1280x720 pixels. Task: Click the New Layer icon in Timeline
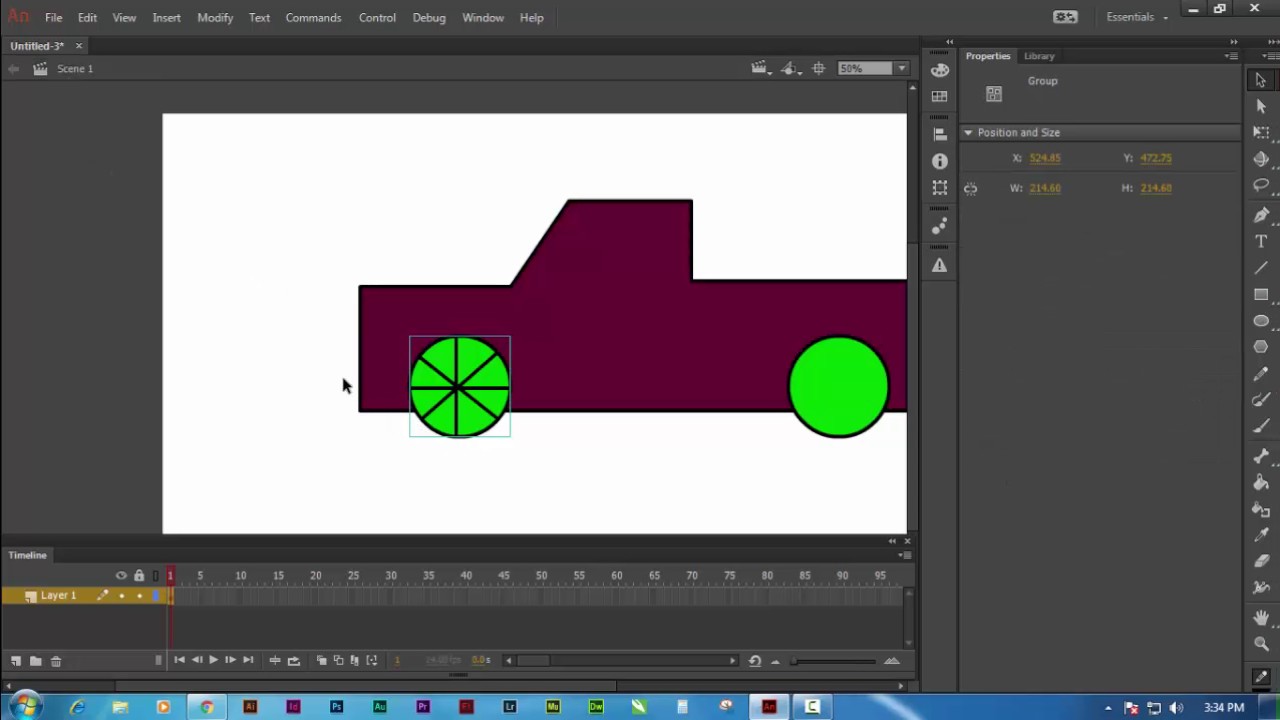(16, 660)
